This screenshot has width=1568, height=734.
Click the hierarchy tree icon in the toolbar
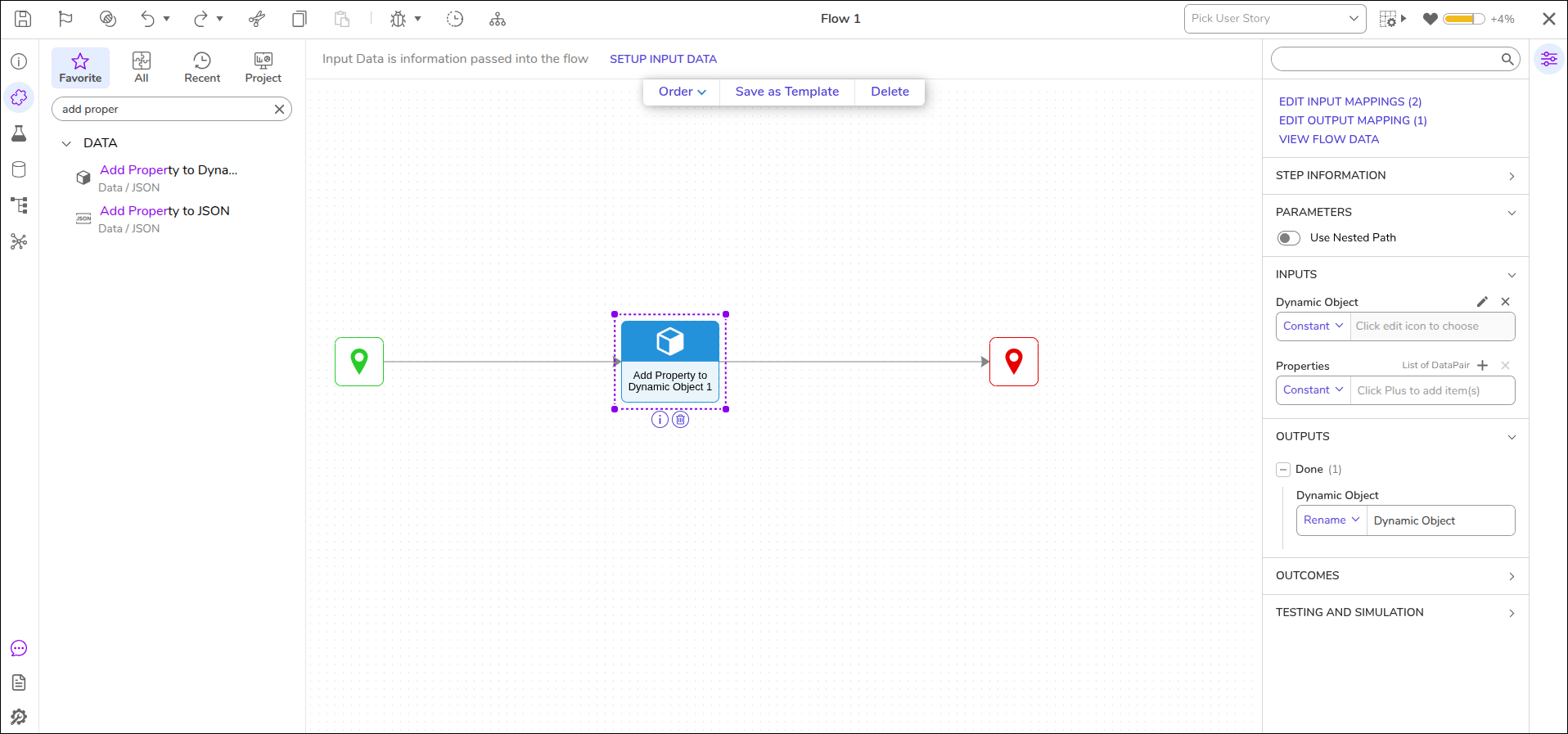[498, 19]
